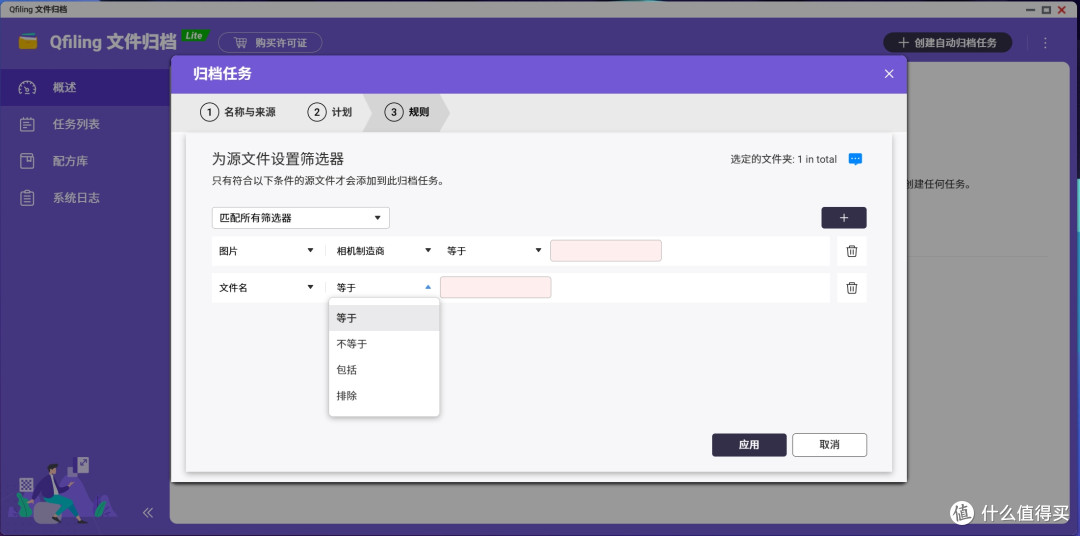Open 概述 in the sidebar

(85, 88)
